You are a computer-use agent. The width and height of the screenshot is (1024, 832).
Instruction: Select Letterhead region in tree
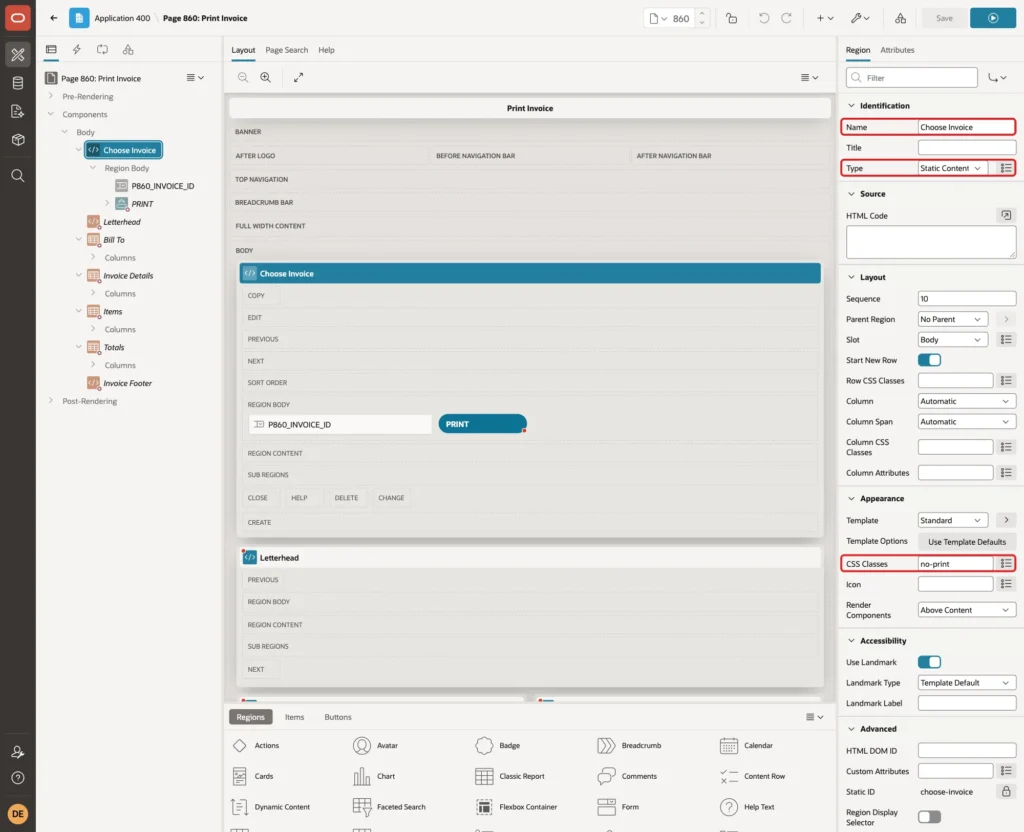tap(121, 222)
